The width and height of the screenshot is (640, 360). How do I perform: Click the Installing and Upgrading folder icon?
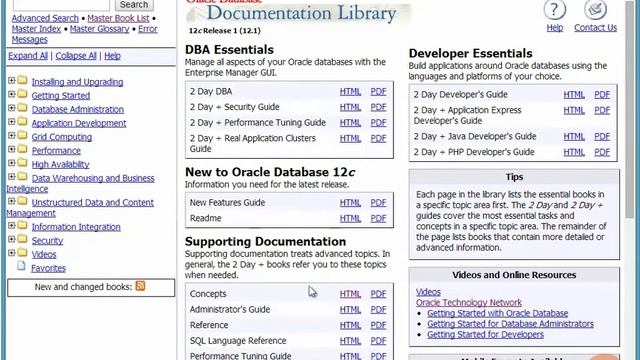[x=22, y=80]
